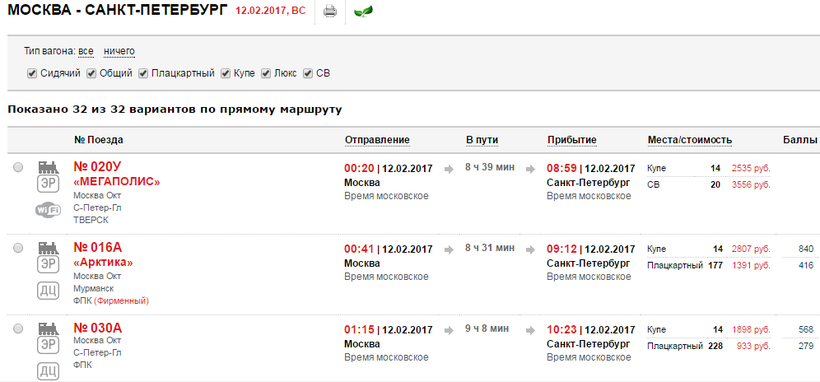
Task: Click the Wi-Fi icon for train 020У
Action: pyautogui.click(x=48, y=210)
